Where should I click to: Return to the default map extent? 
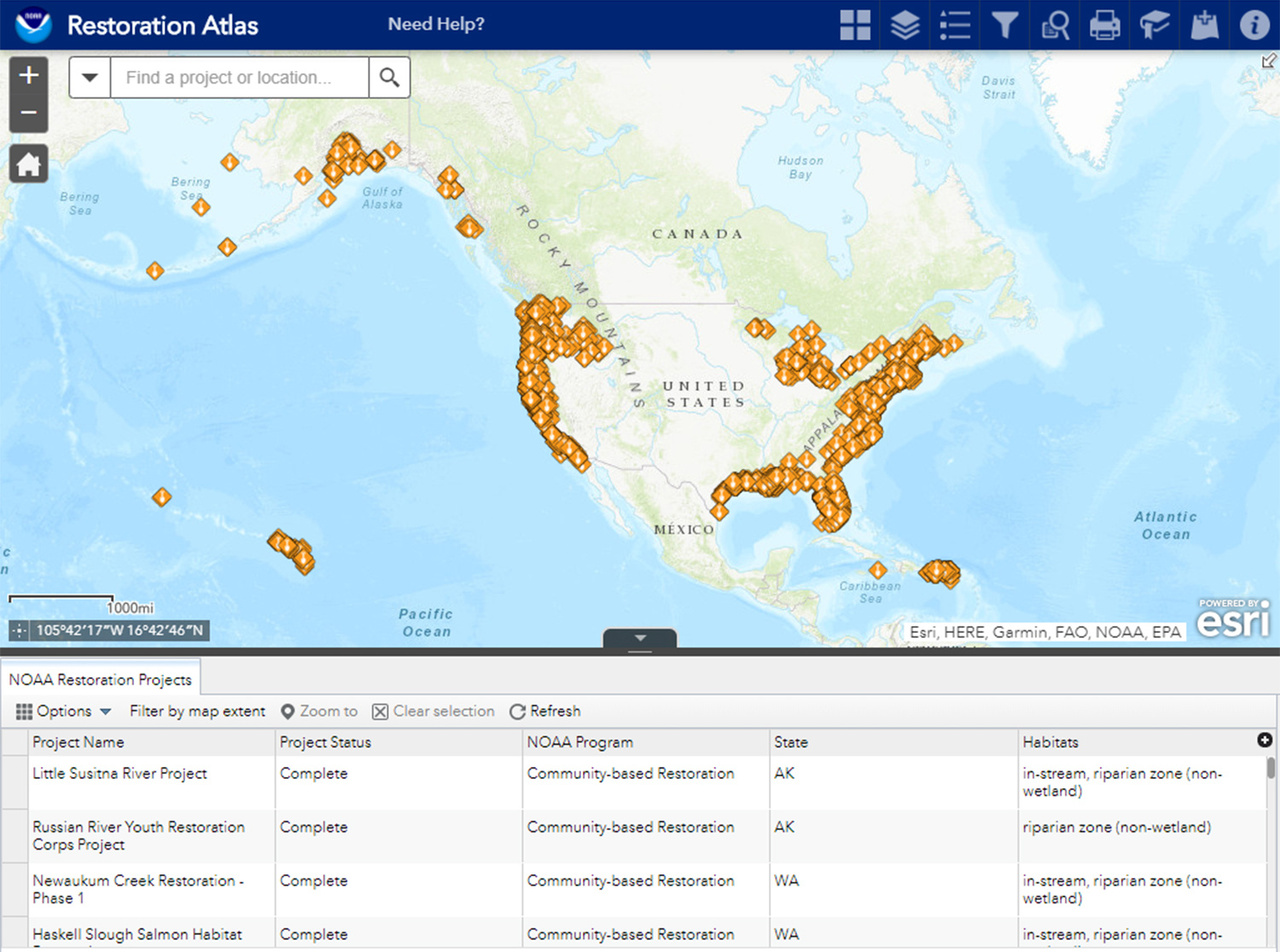[28, 163]
